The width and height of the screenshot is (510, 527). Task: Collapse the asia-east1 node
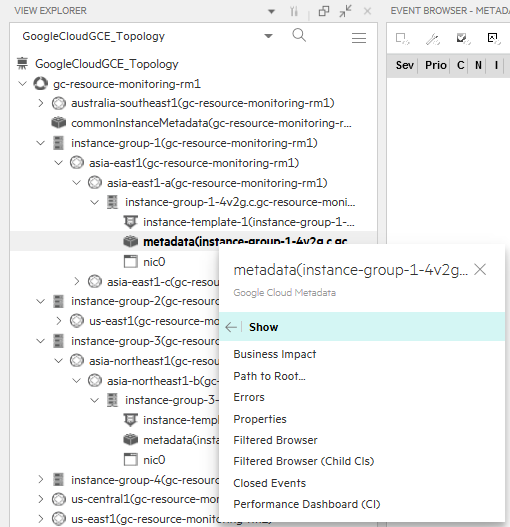59,163
